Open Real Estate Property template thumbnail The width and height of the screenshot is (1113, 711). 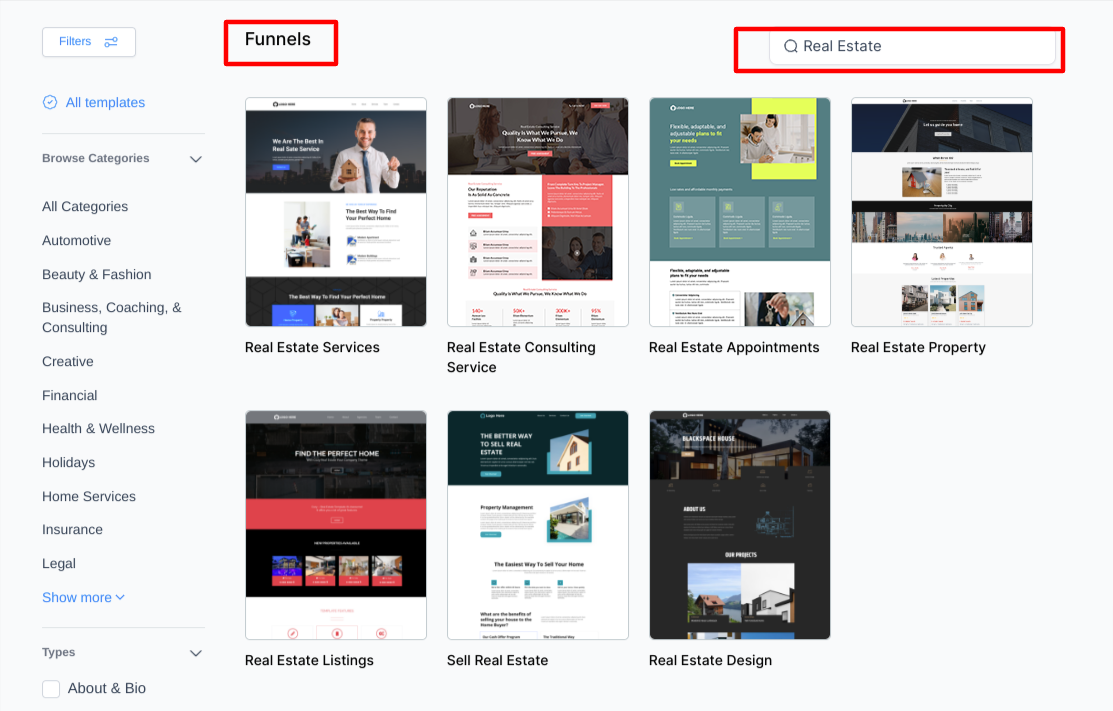(x=941, y=212)
